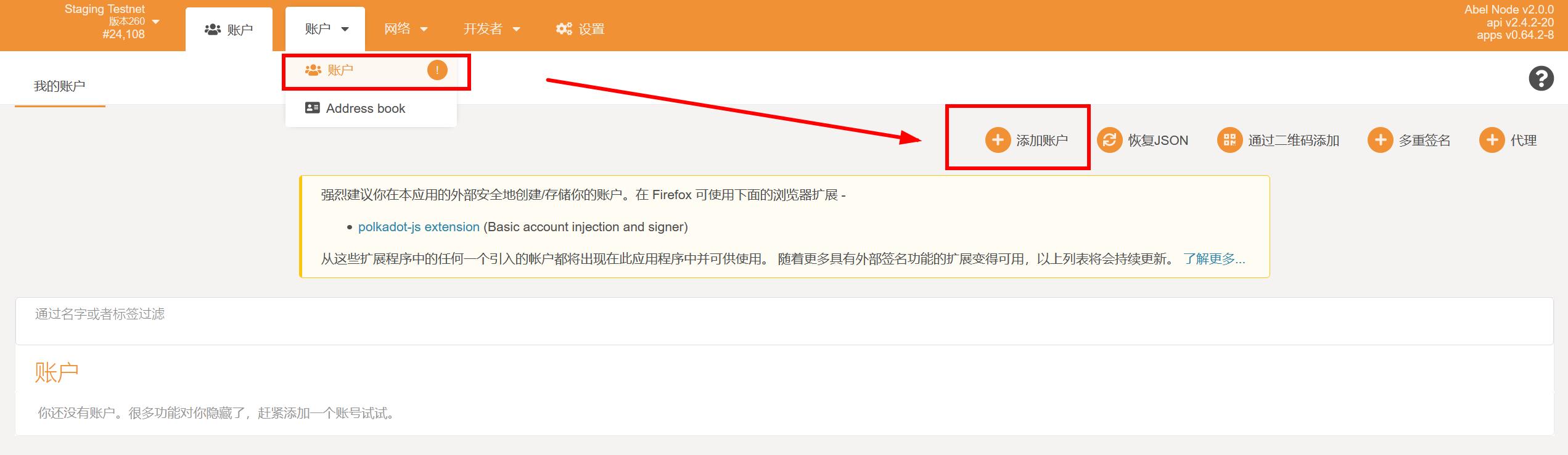
Task: Click the gears icon beside 设置
Action: [x=564, y=29]
